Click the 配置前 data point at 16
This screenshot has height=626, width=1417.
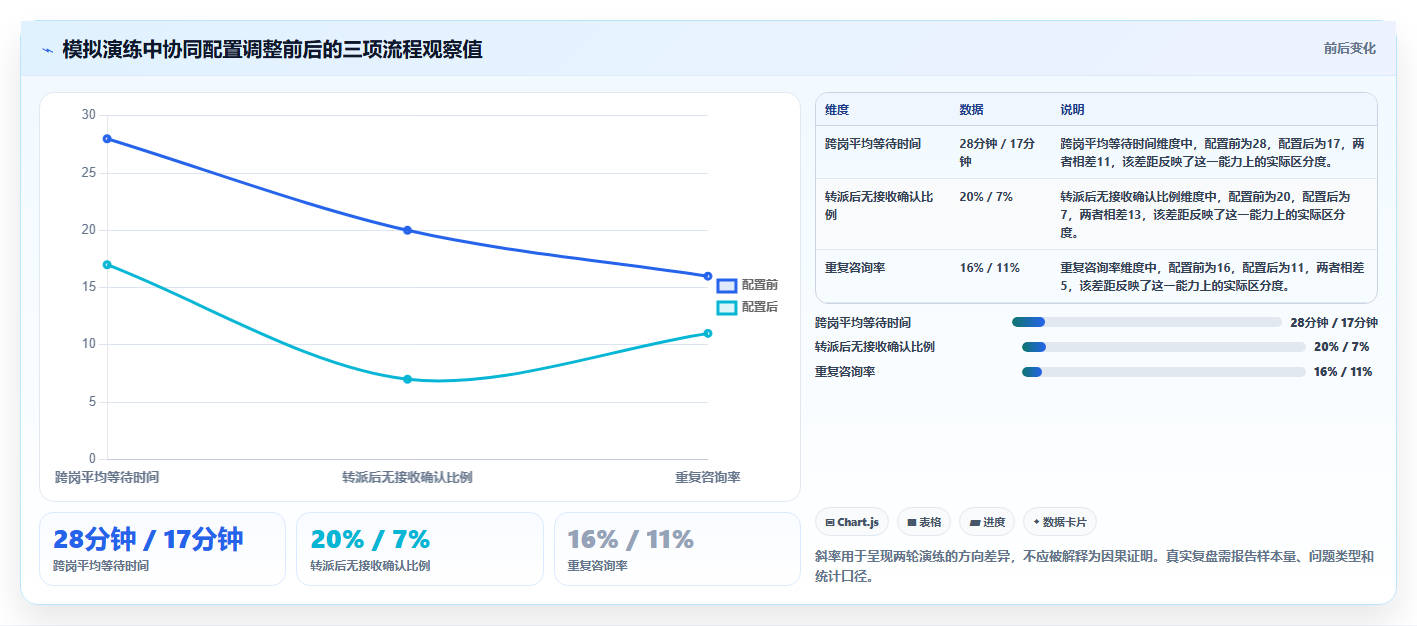click(x=707, y=276)
